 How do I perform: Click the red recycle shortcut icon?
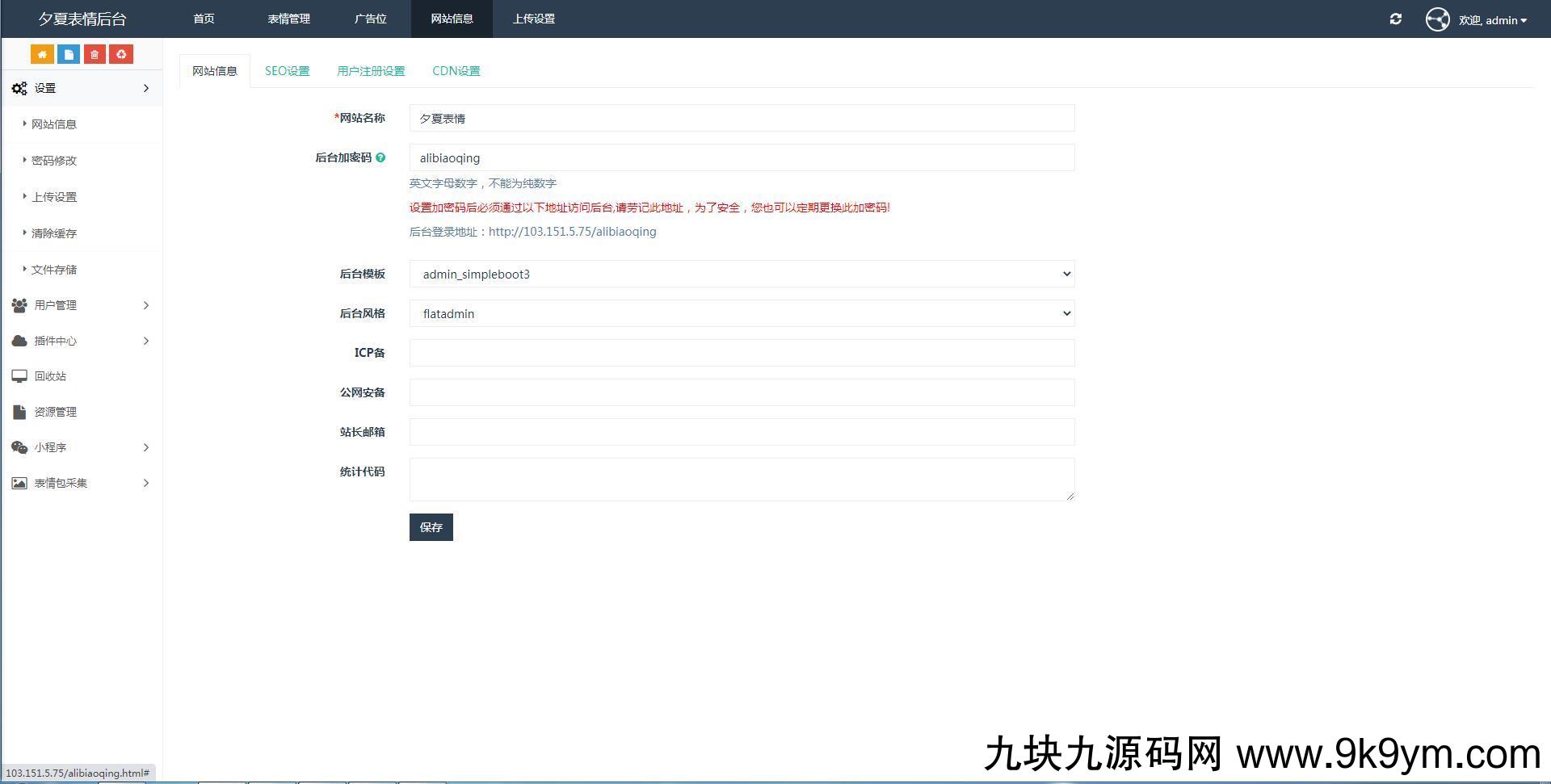tap(121, 54)
